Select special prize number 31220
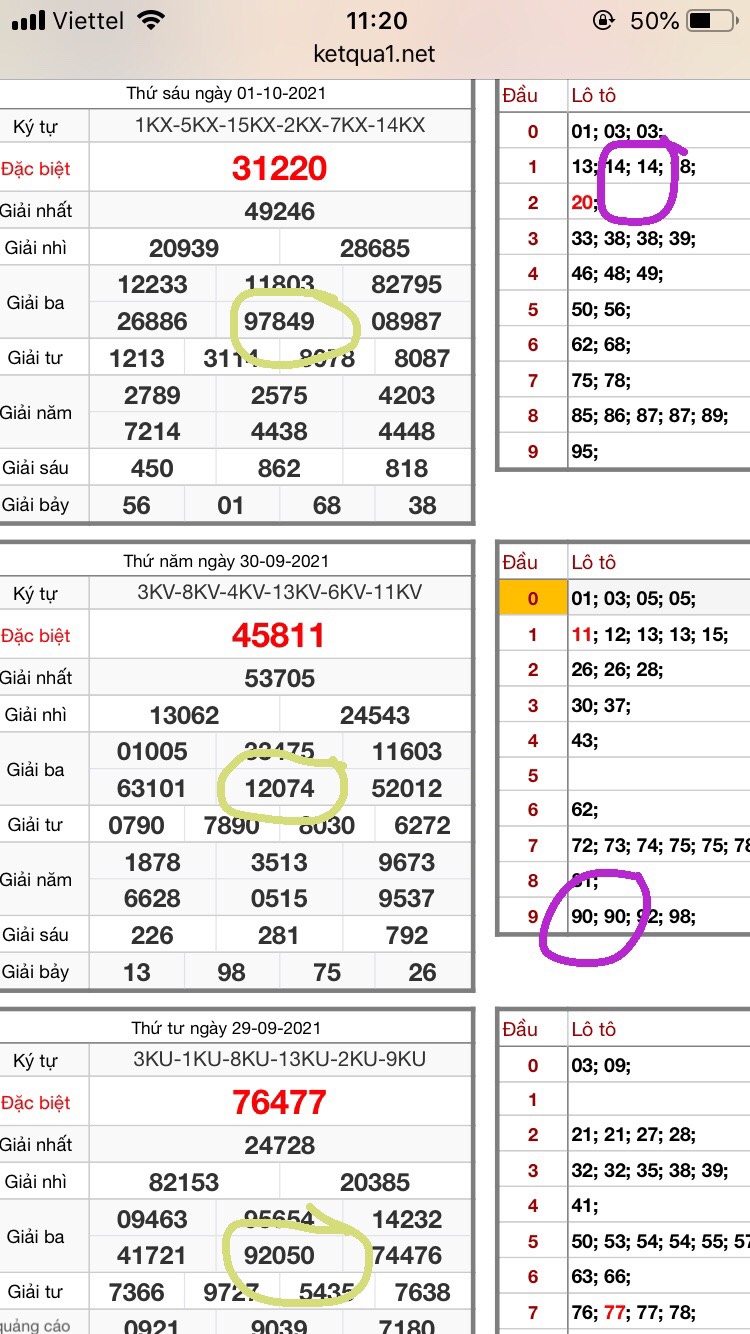This screenshot has height=1334, width=750. point(280,168)
